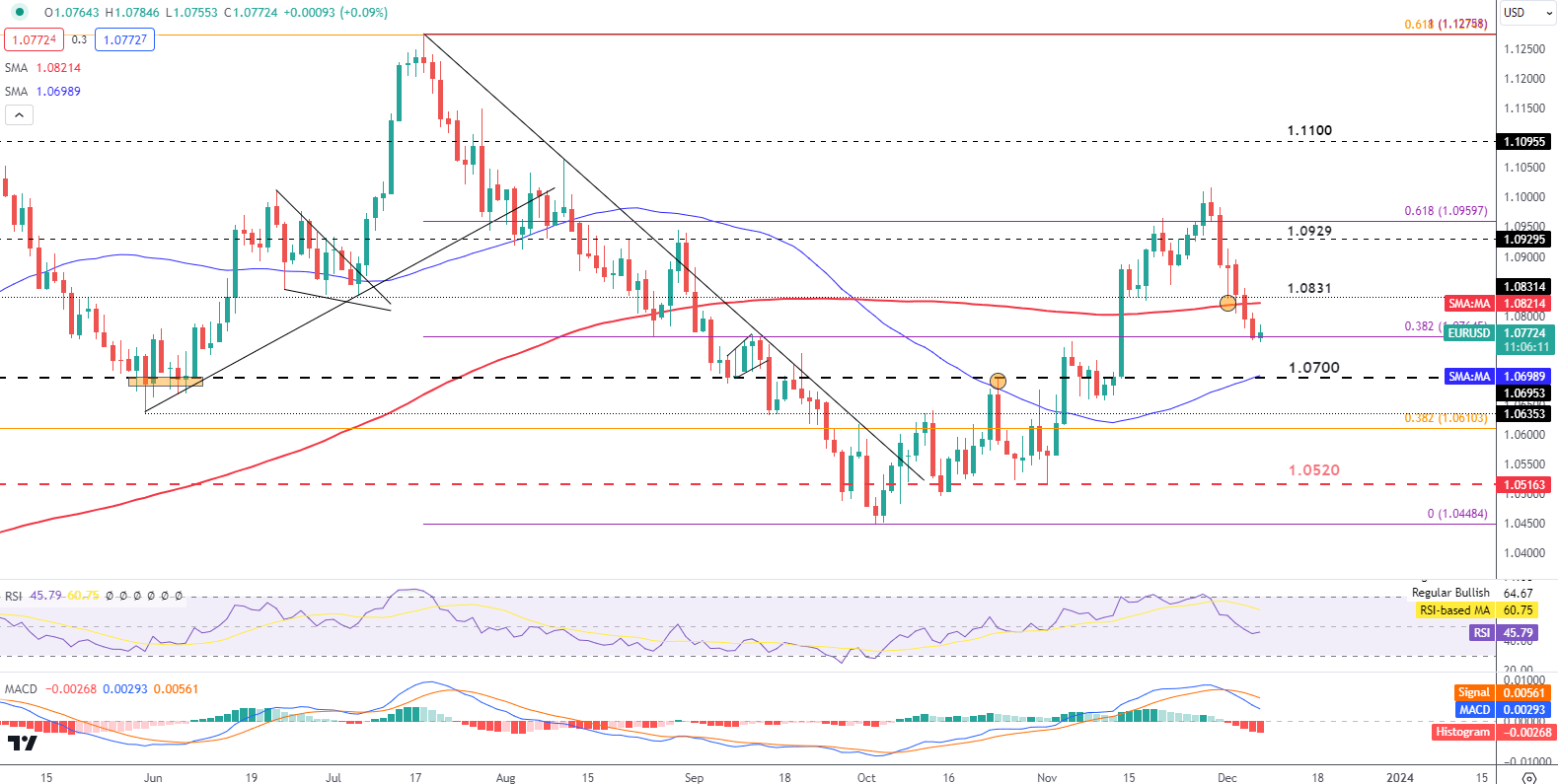This screenshot has width=1558, height=784.
Task: Click the red 1.0520 level annotation
Action: pos(1314,470)
